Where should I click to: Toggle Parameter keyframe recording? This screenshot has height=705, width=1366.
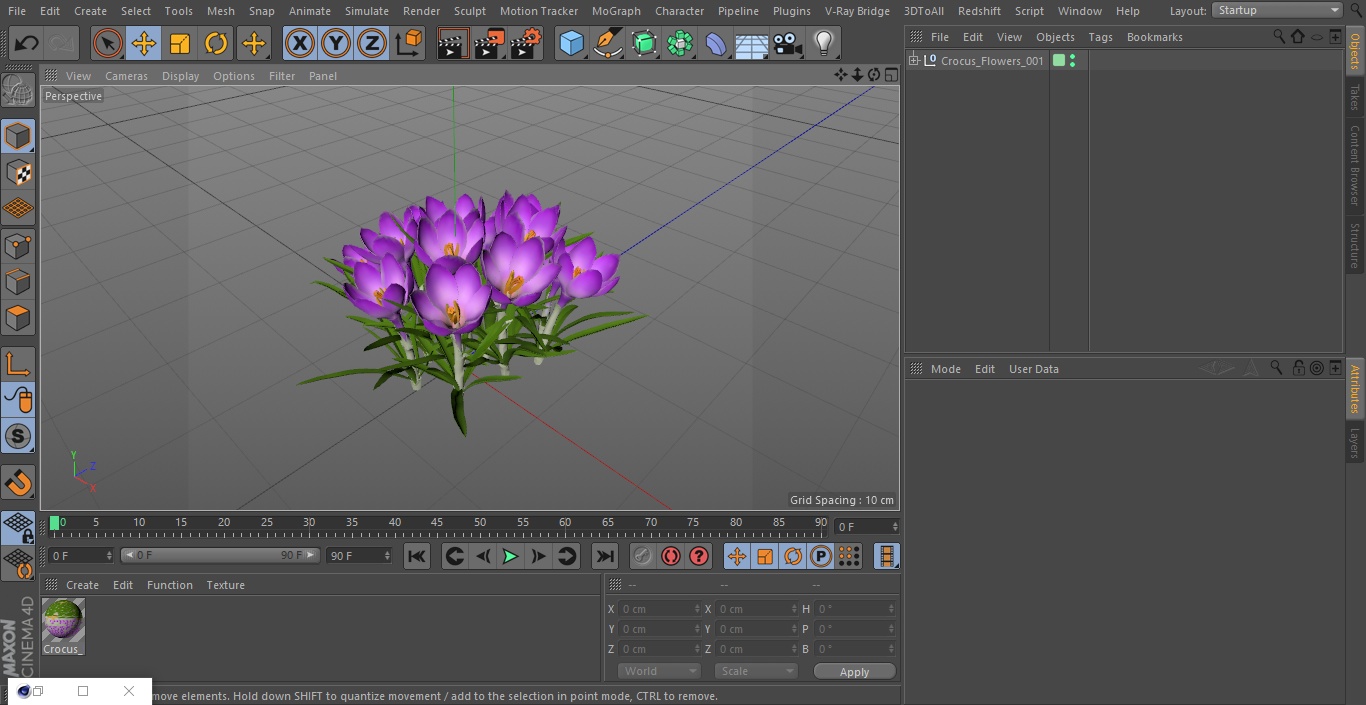[x=821, y=556]
